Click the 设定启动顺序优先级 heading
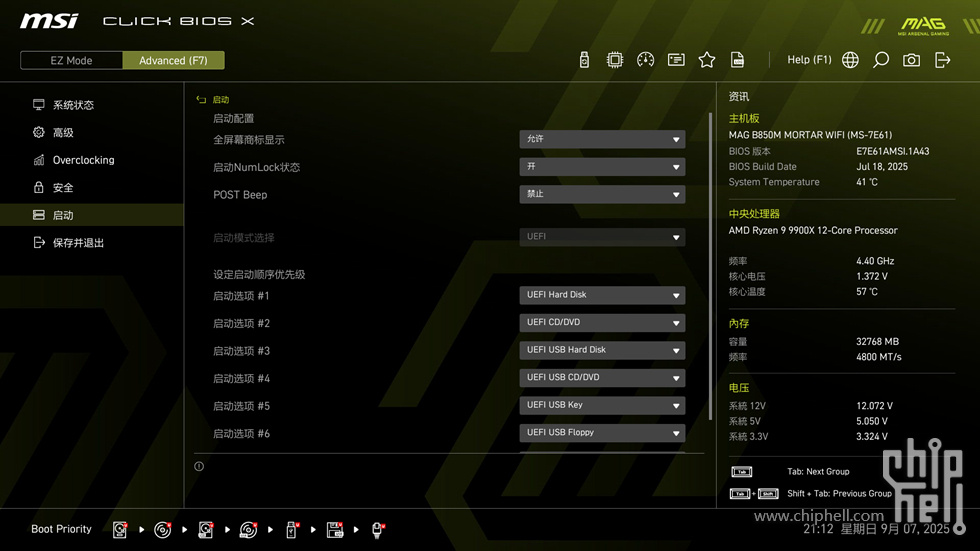The image size is (980, 551). 259,274
